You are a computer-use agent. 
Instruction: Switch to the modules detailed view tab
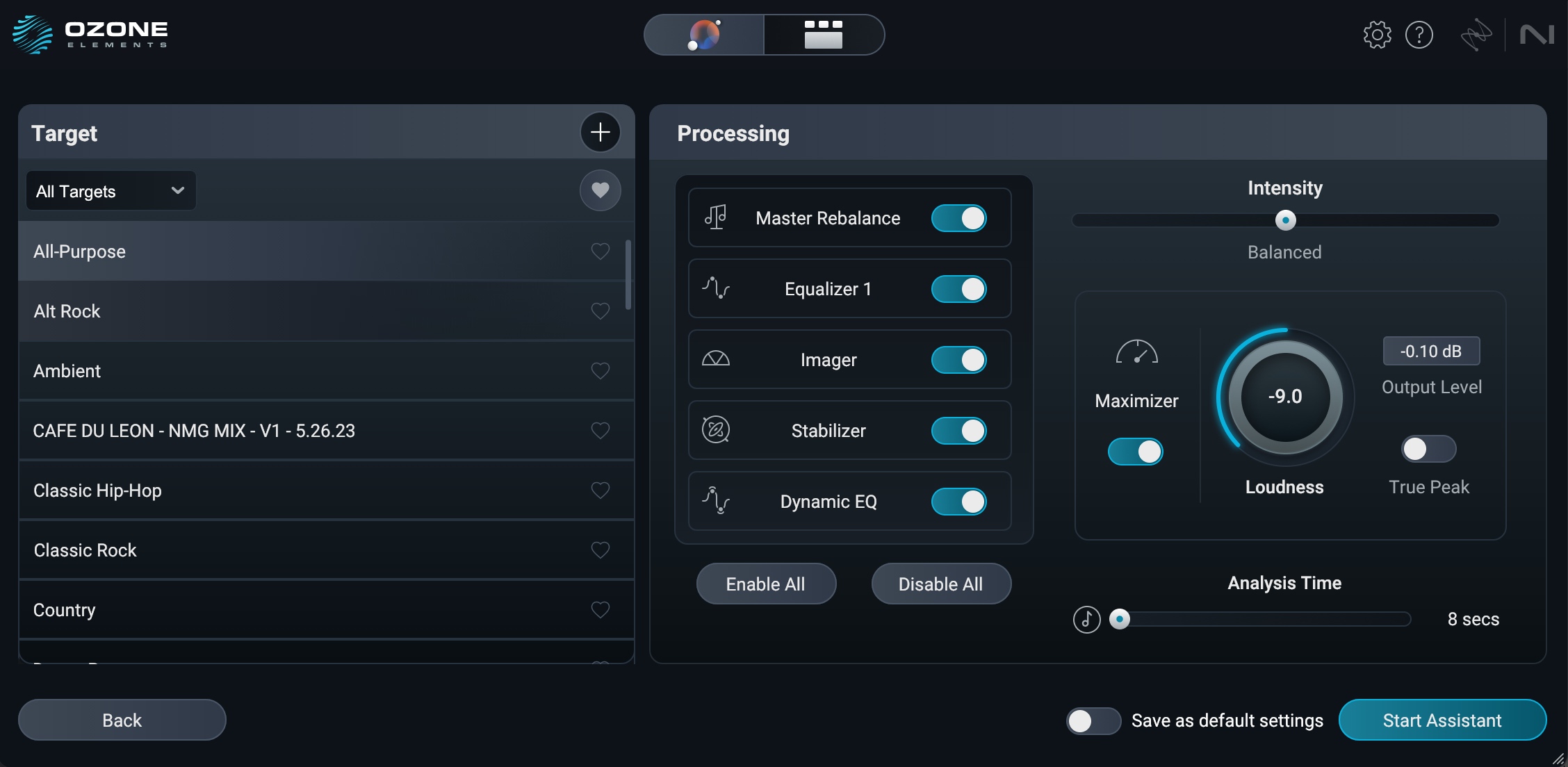point(824,35)
